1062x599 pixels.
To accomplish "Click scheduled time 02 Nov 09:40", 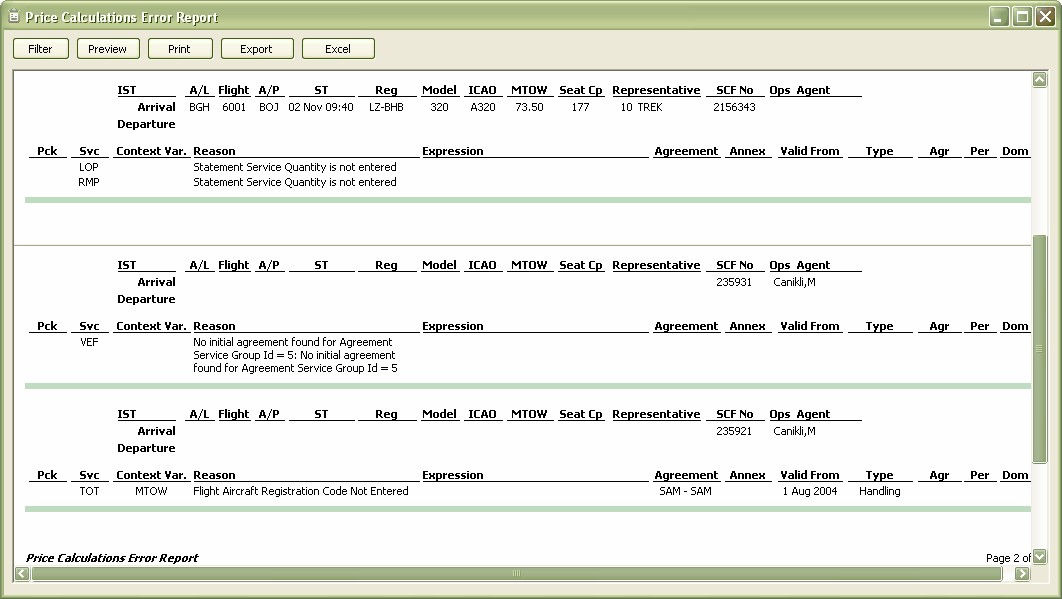I will coord(321,107).
